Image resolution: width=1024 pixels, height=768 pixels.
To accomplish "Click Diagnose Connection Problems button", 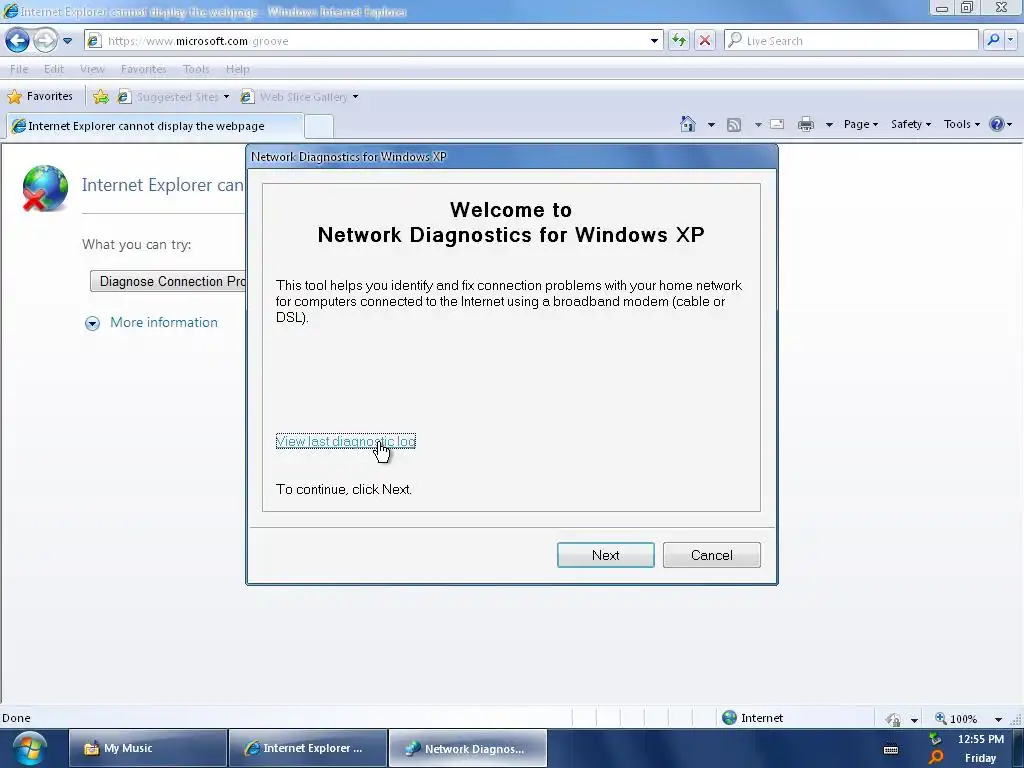I will point(168,281).
